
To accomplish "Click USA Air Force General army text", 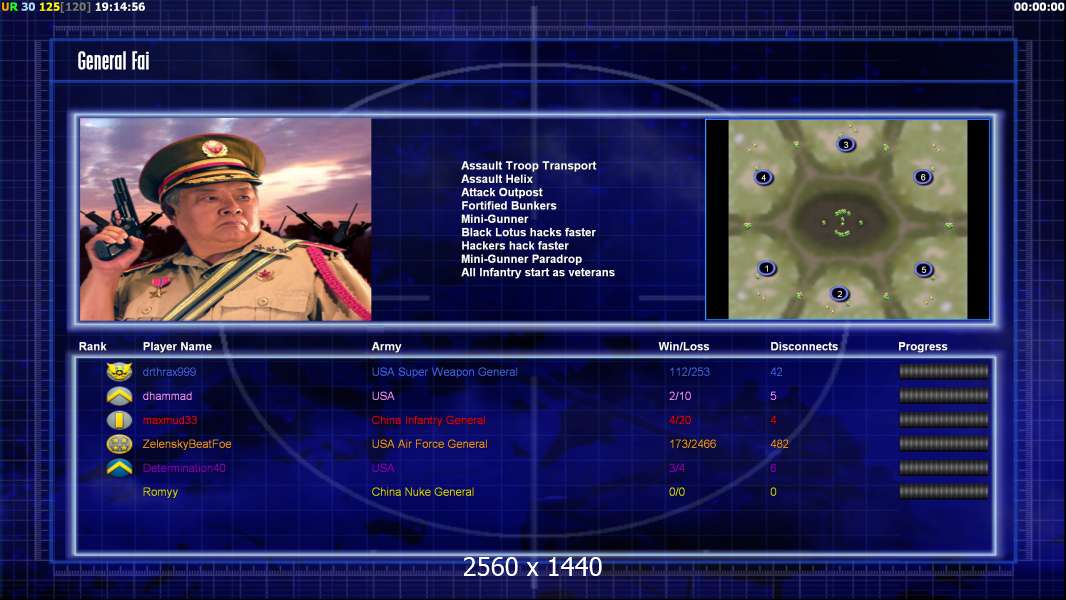I will coord(430,444).
